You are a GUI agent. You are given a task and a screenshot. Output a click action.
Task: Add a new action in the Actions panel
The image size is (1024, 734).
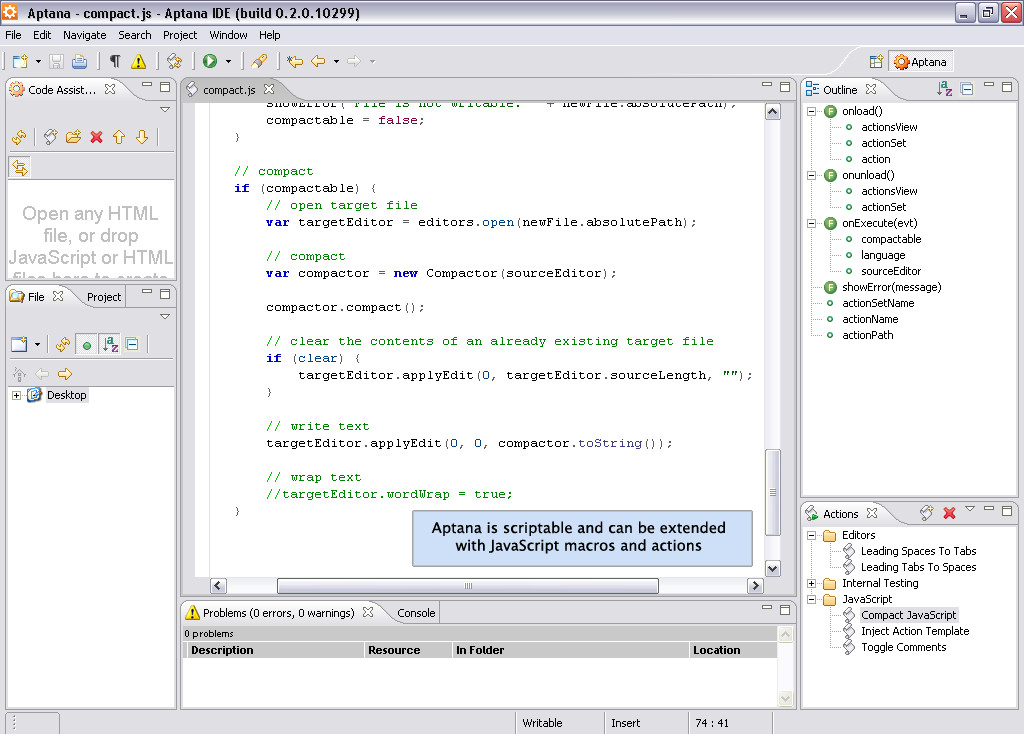(x=926, y=513)
